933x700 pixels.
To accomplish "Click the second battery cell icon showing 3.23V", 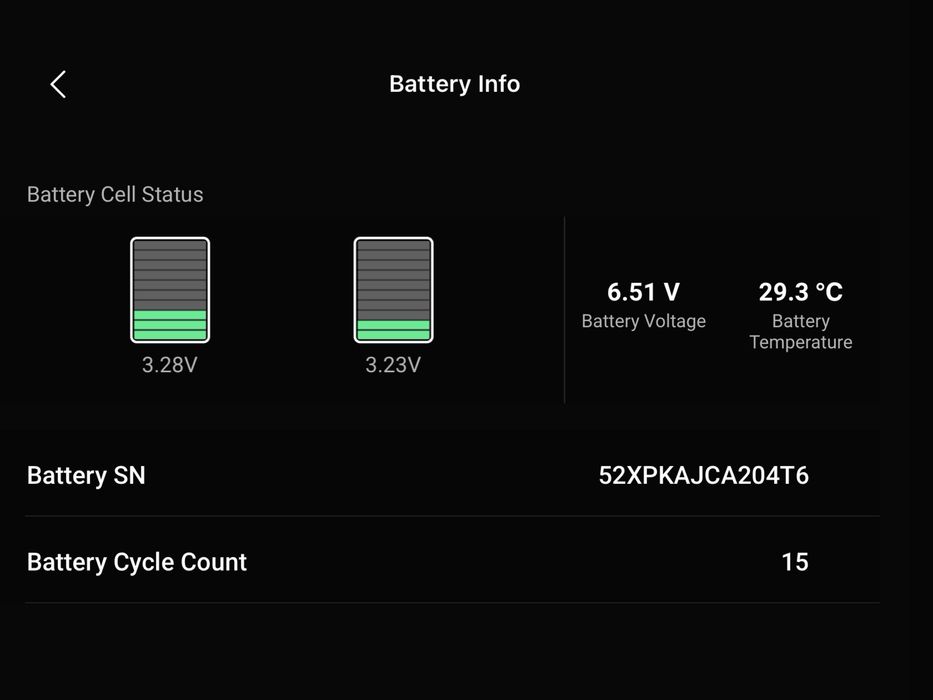I will [393, 290].
